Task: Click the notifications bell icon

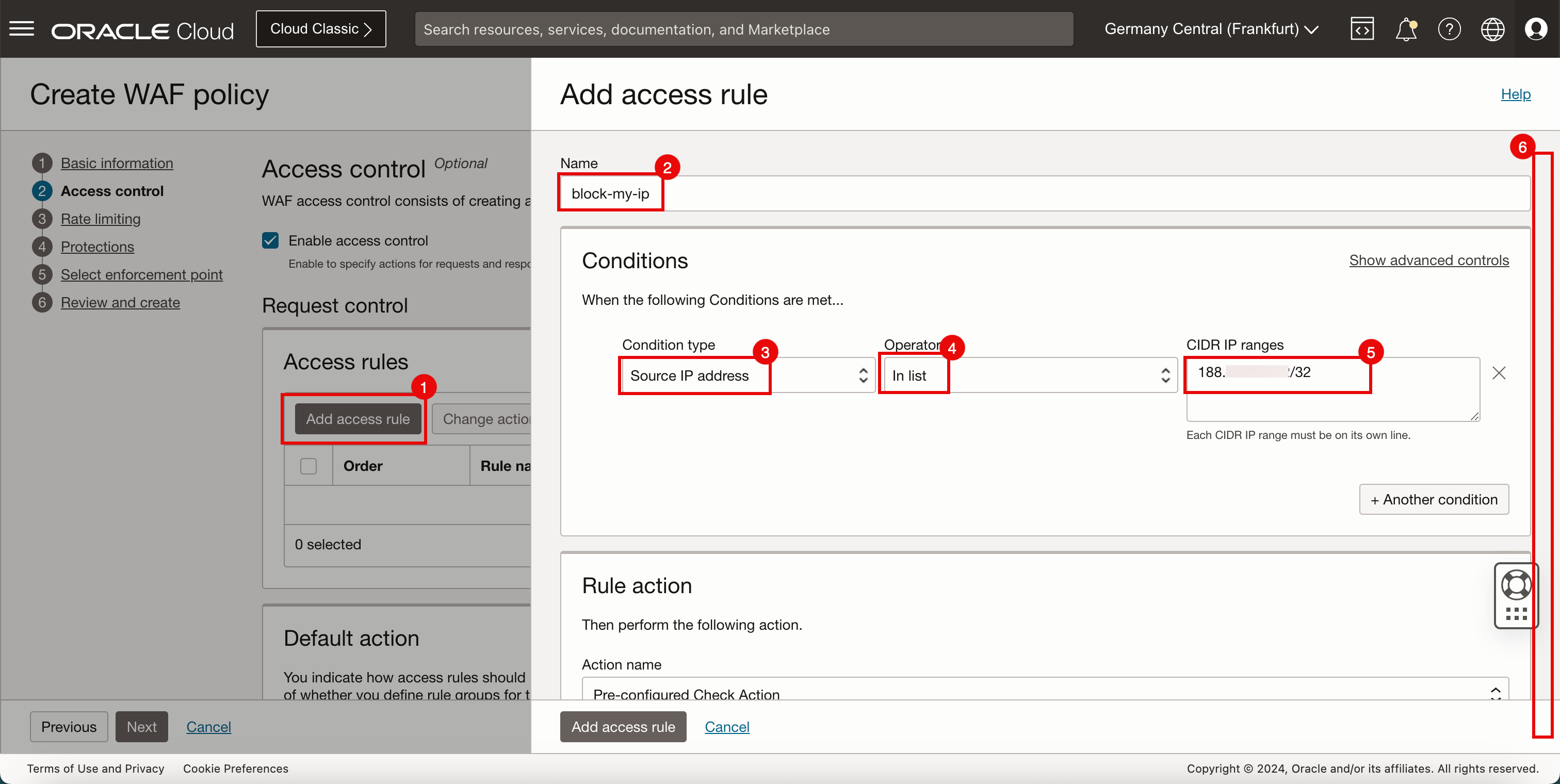Action: [x=1407, y=29]
